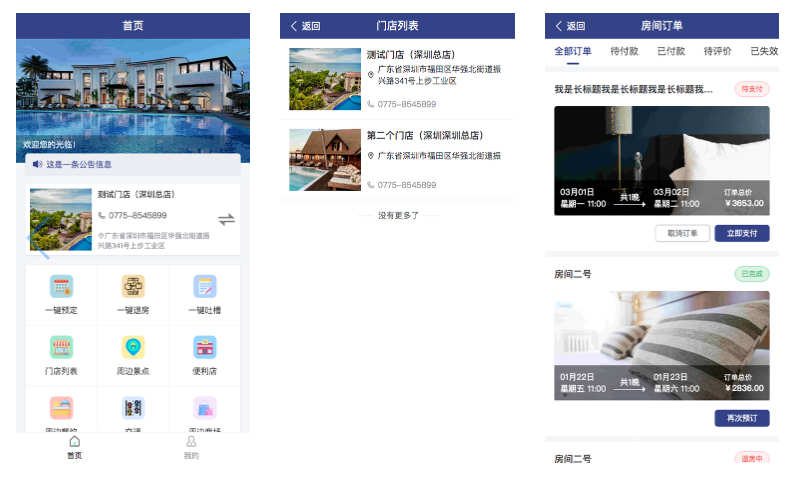
Task: Click location pin beside 测试门店 address in store list
Action: point(371,75)
